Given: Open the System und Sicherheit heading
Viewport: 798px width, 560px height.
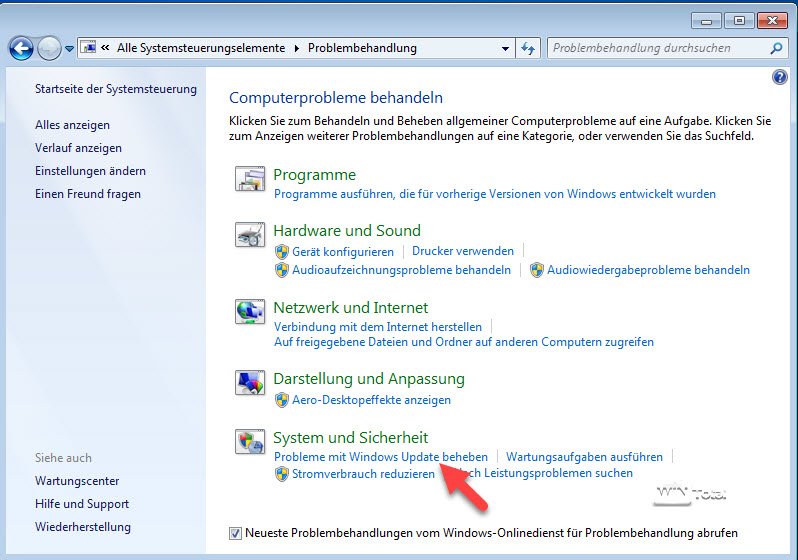Looking at the screenshot, I should [351, 438].
